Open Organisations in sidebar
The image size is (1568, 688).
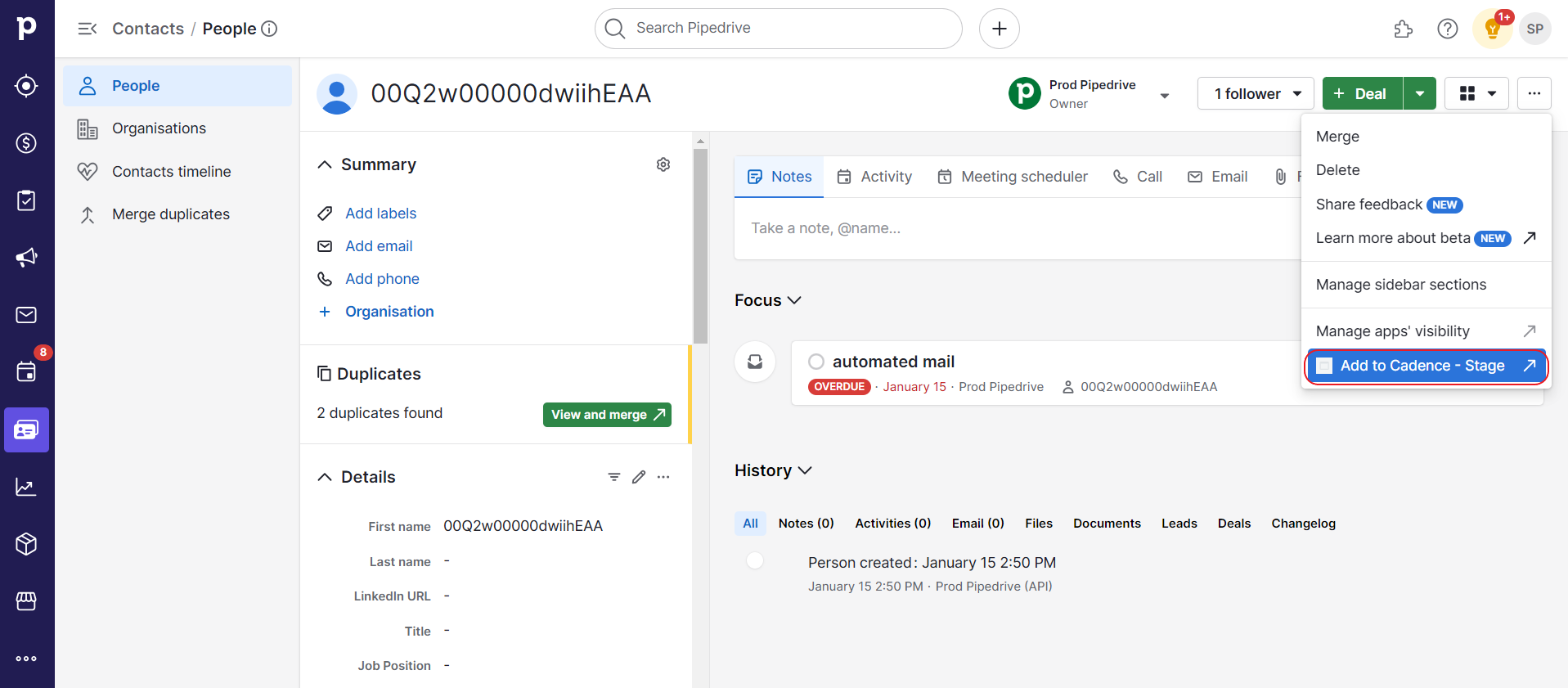coord(177,128)
